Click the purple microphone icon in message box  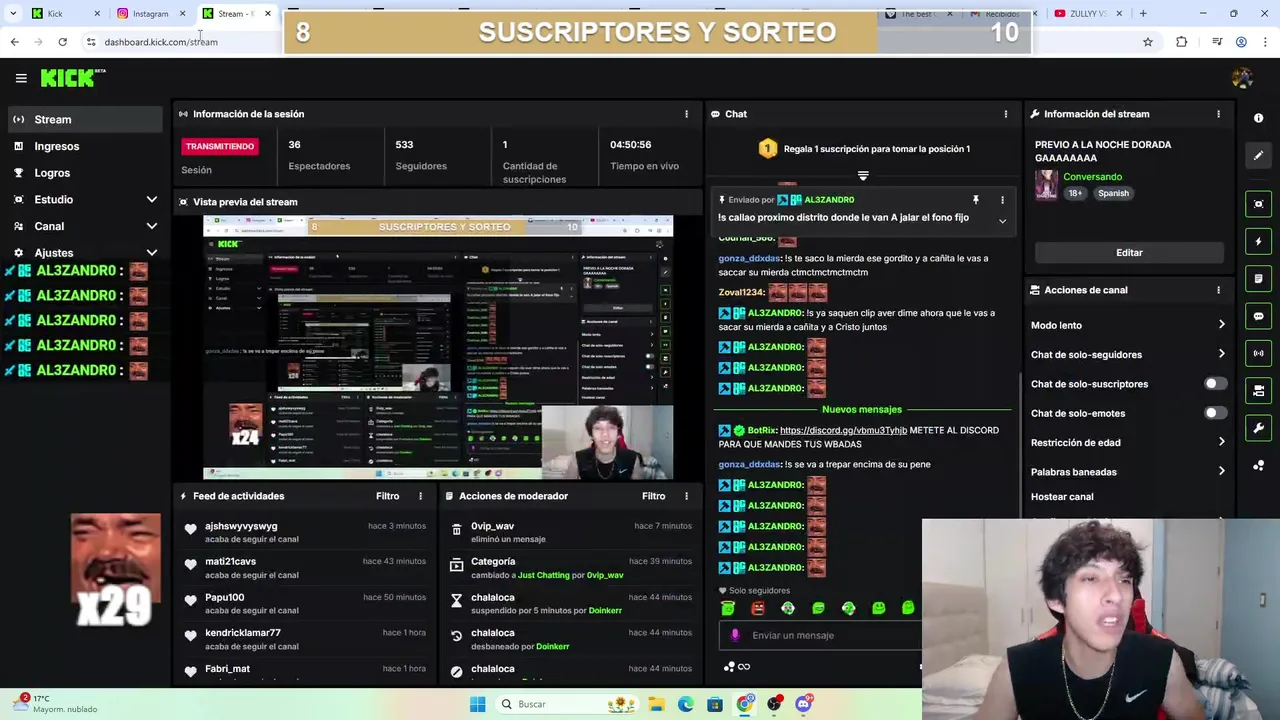pyautogui.click(x=735, y=635)
